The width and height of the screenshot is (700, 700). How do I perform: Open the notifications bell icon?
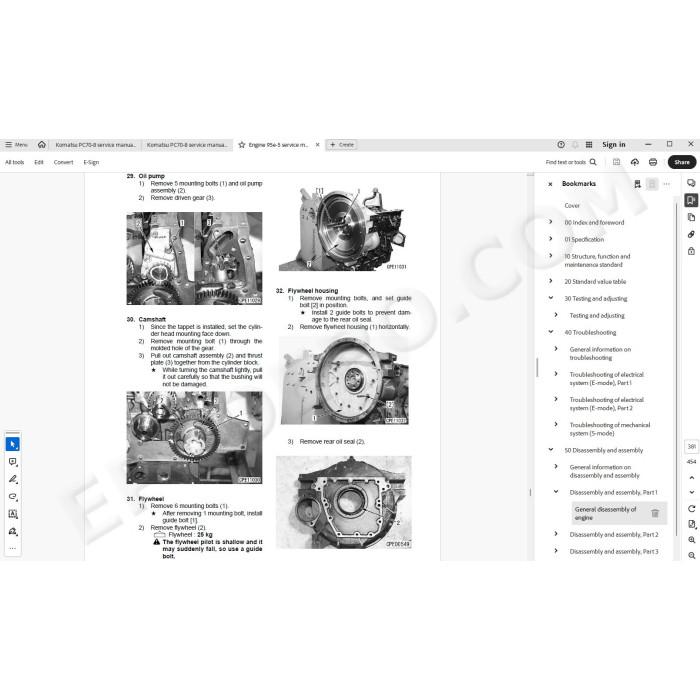tap(575, 144)
